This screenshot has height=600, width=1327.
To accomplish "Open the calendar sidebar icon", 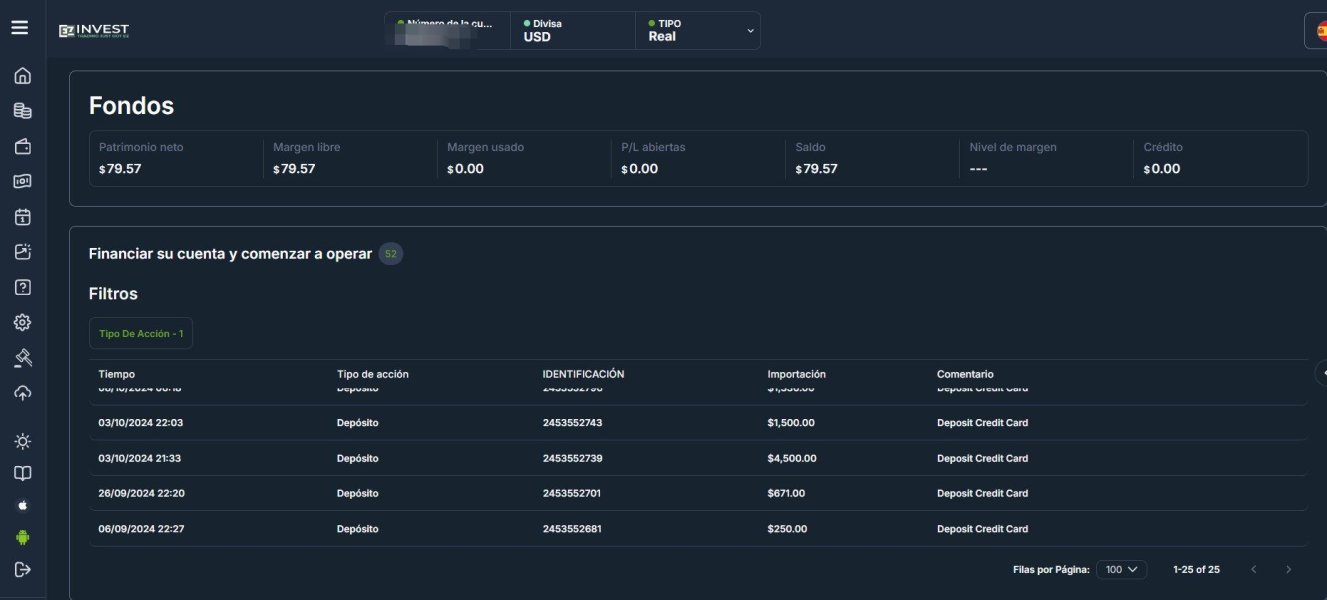I will click(x=22, y=217).
